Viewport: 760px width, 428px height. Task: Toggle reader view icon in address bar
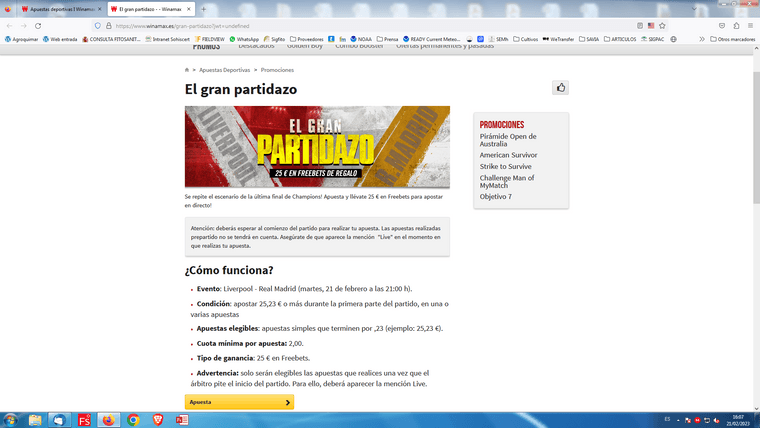pyautogui.click(x=640, y=26)
